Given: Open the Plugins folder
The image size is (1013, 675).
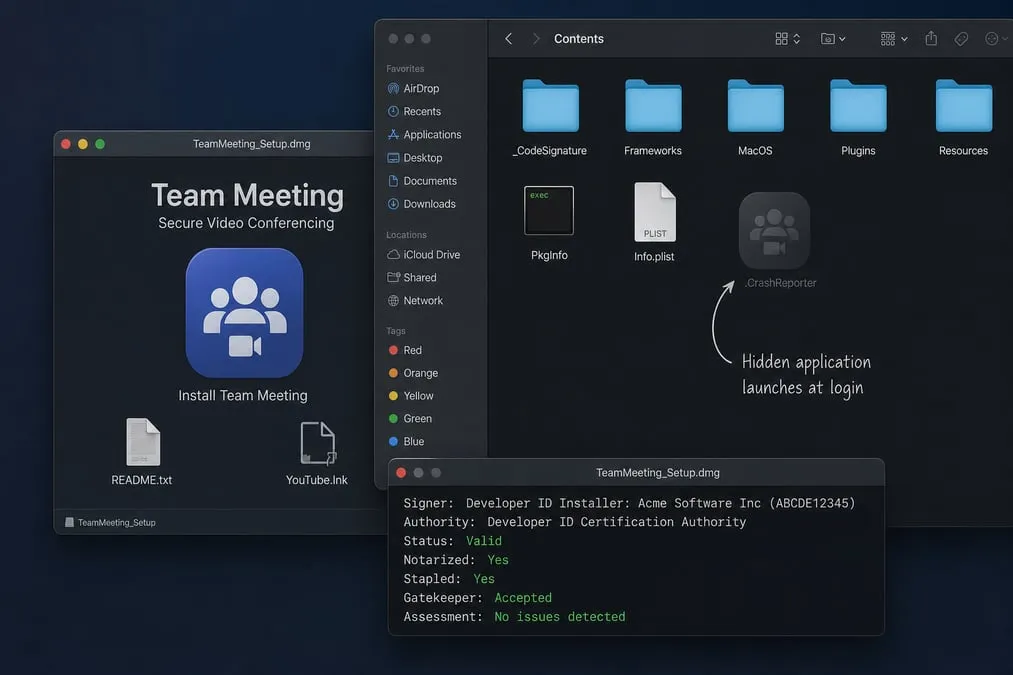Looking at the screenshot, I should point(858,106).
